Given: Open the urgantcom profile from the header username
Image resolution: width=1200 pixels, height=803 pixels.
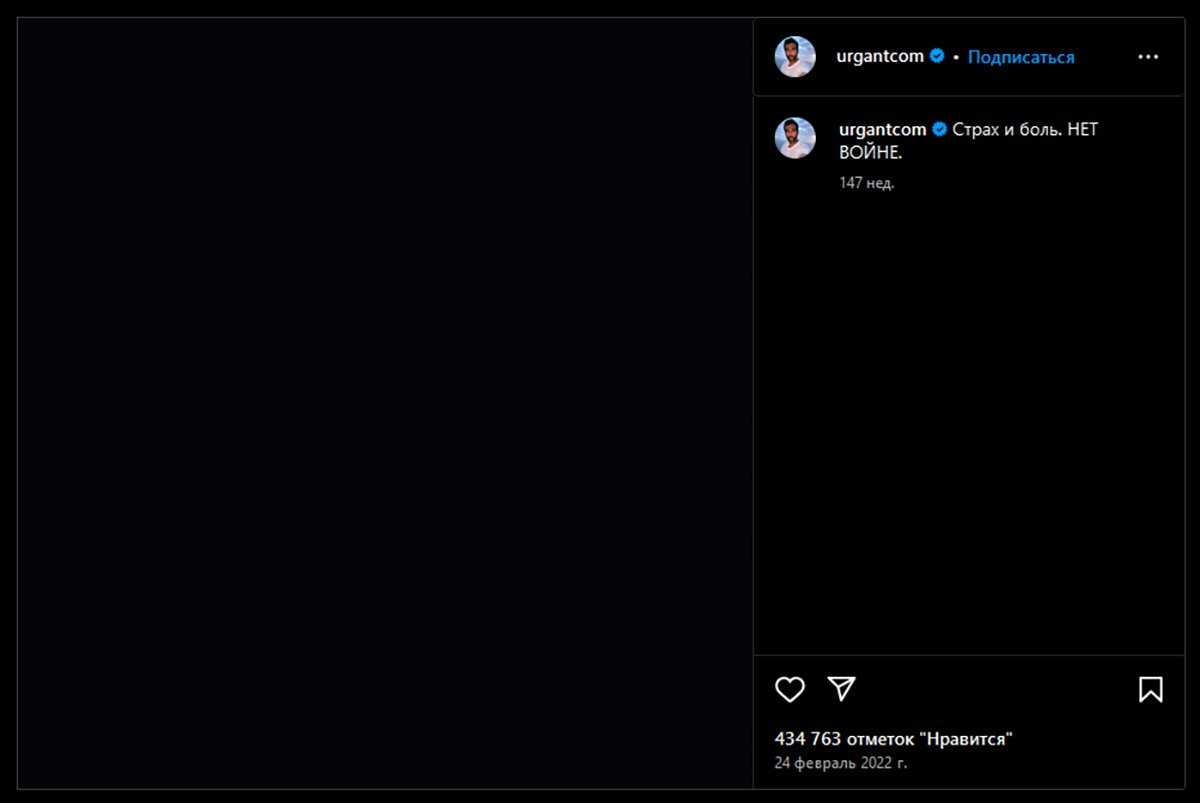Looking at the screenshot, I should coord(880,57).
